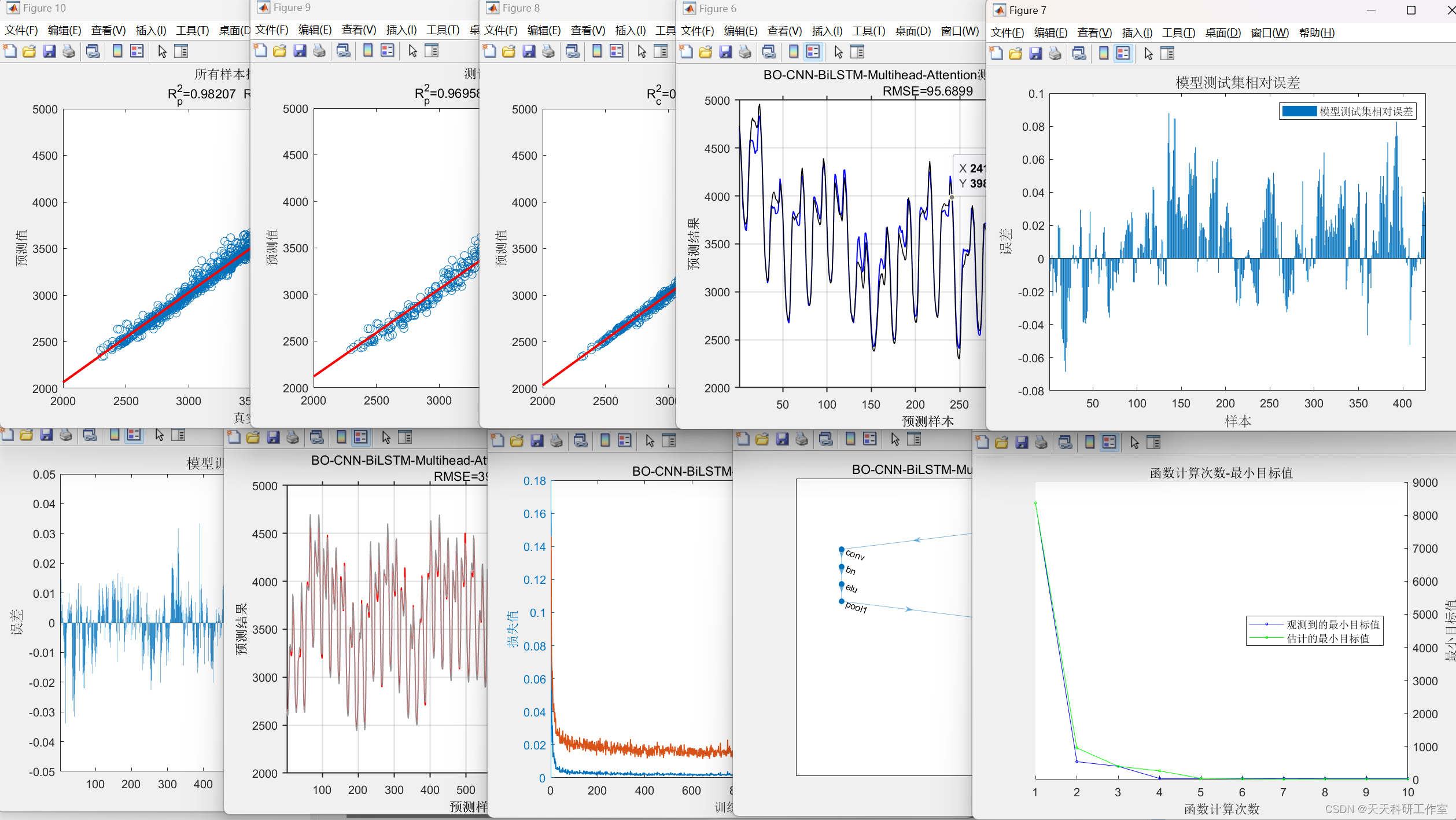Viewport: 1456px width, 820px height.
Task: Click Open File icon in Figure 8
Action: coord(508,51)
